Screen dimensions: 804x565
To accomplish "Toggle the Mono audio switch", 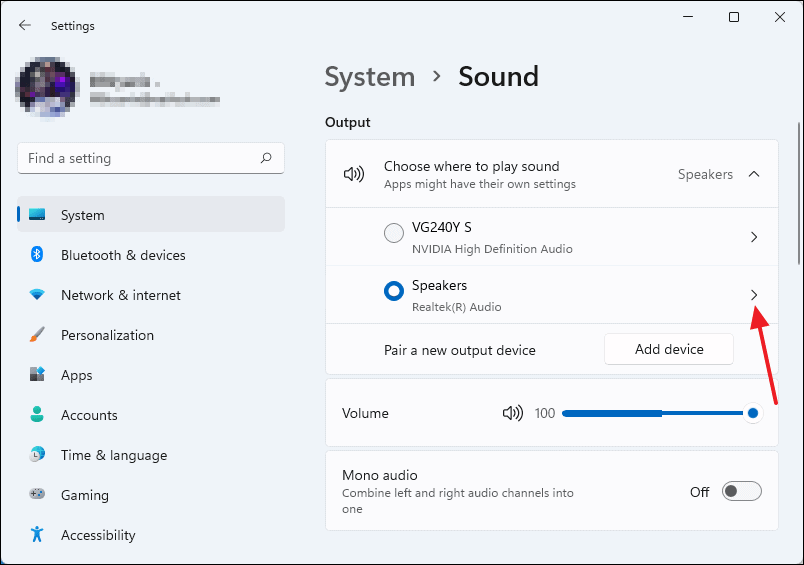I will (742, 491).
